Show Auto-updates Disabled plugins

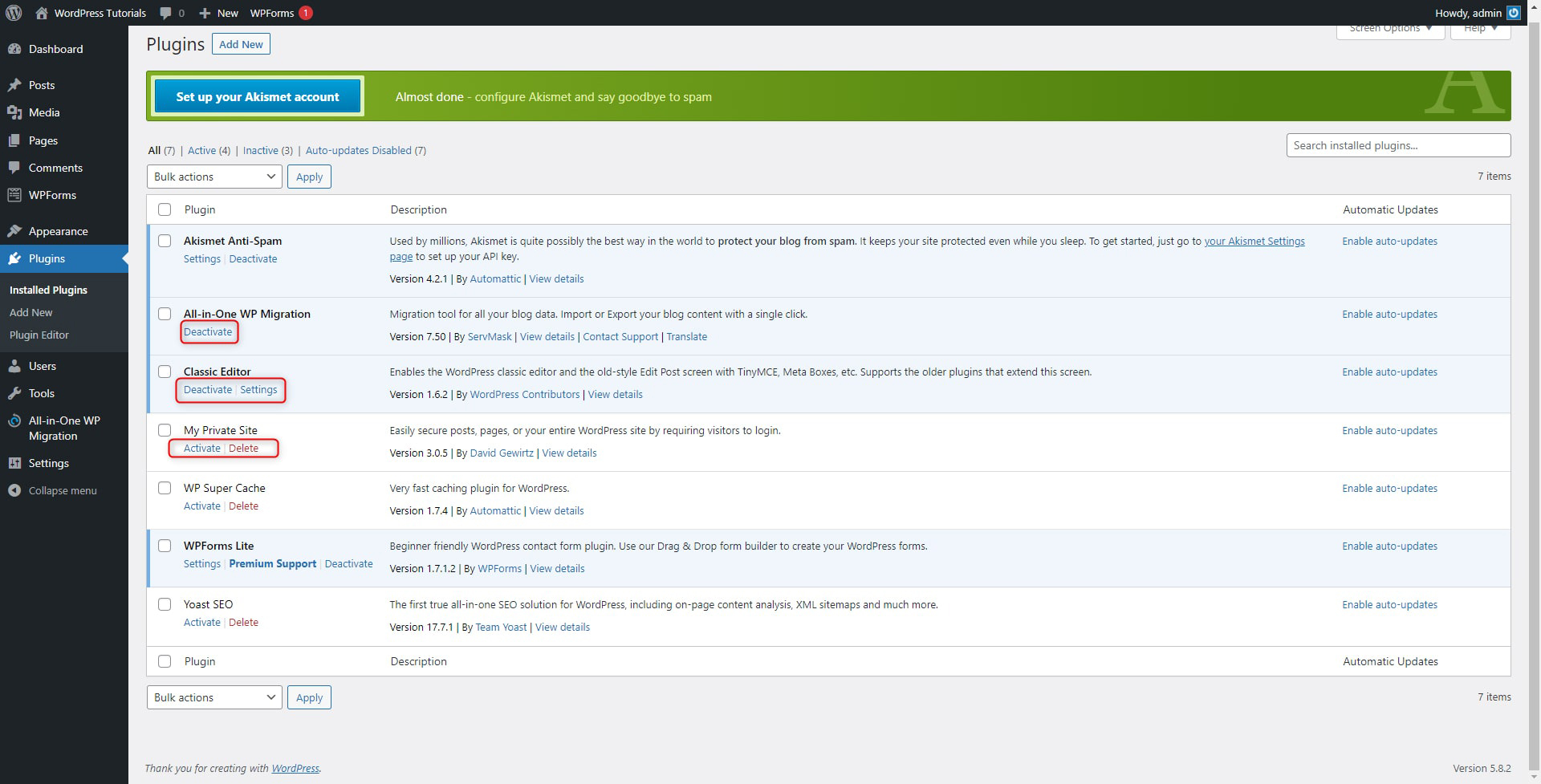click(x=359, y=150)
